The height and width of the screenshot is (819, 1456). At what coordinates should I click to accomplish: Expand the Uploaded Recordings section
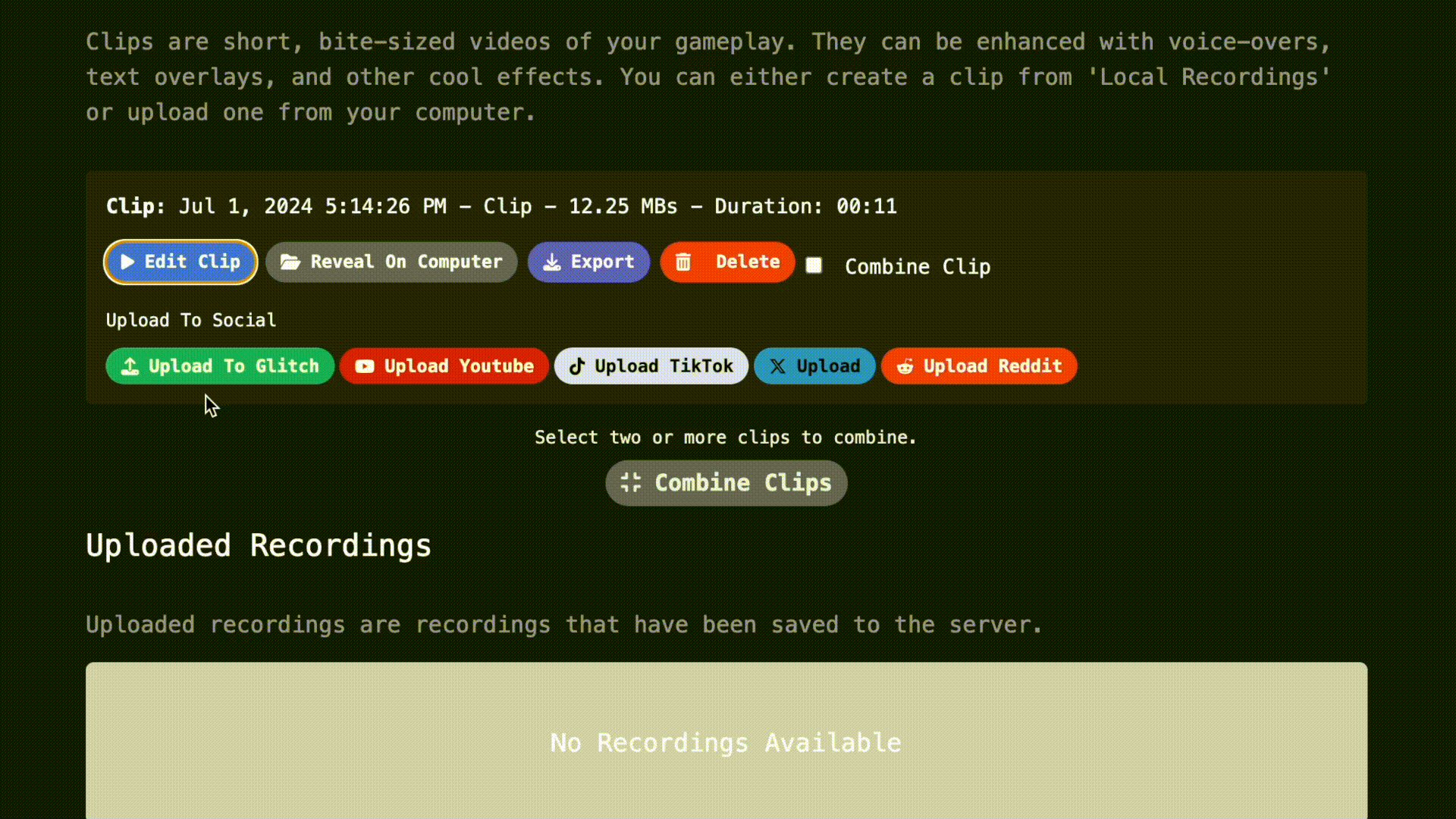(258, 545)
